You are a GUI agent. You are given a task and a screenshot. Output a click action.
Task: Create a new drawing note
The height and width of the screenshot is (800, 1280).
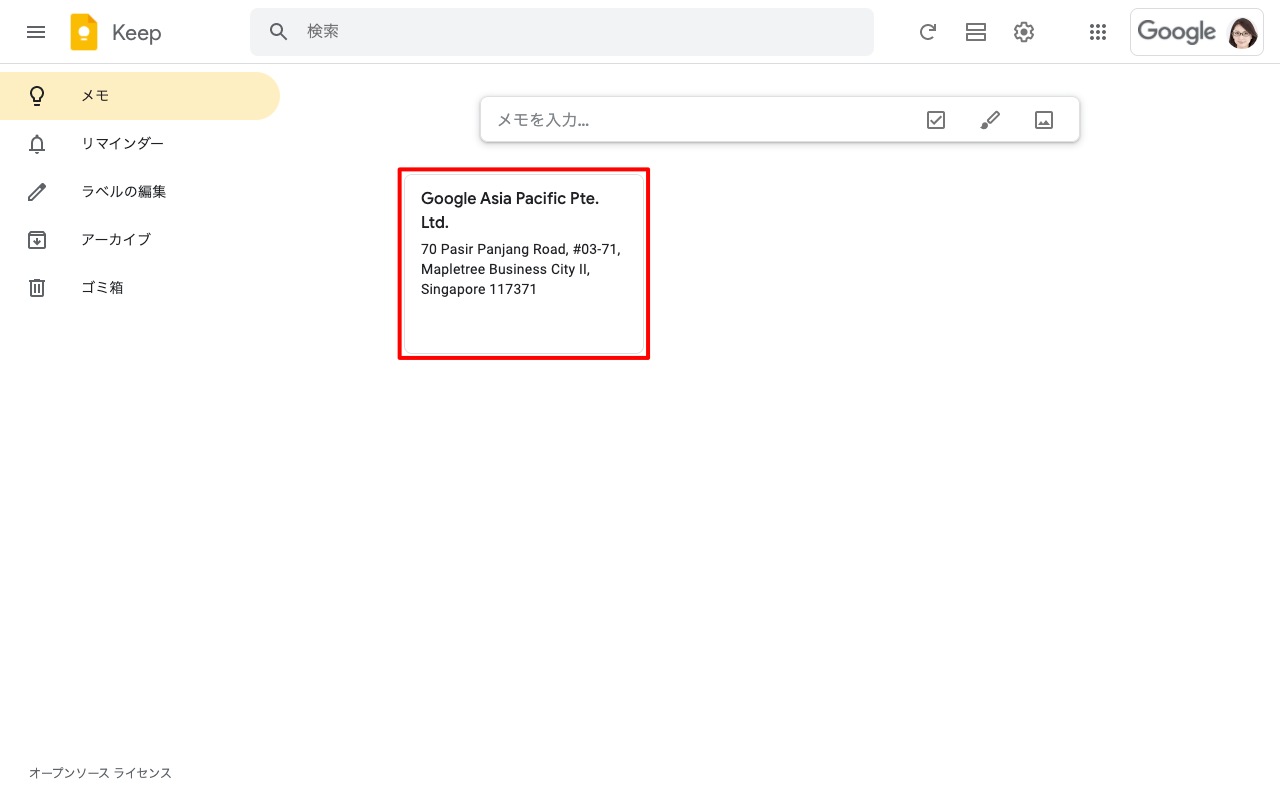[990, 120]
